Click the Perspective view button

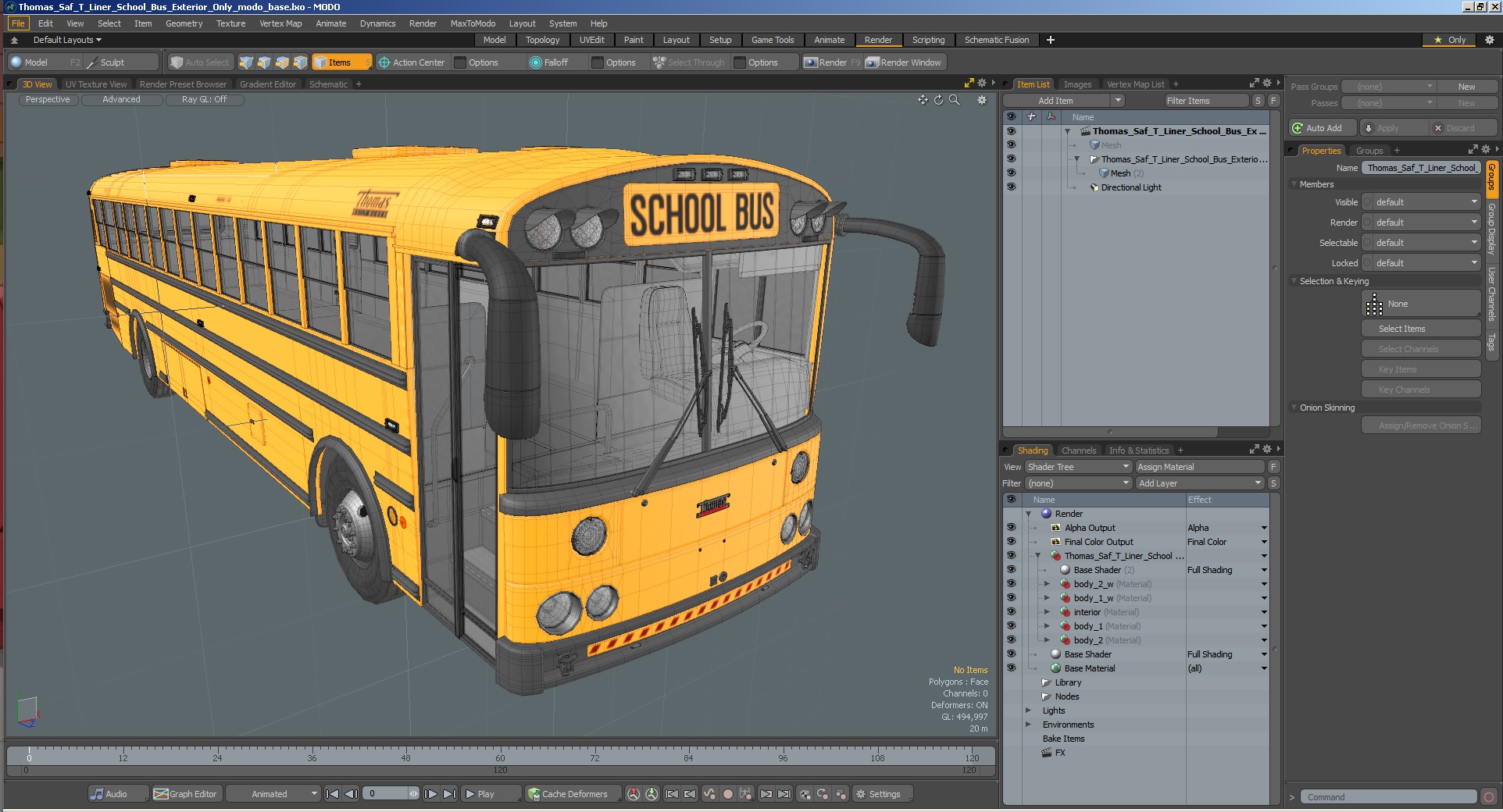click(x=48, y=100)
